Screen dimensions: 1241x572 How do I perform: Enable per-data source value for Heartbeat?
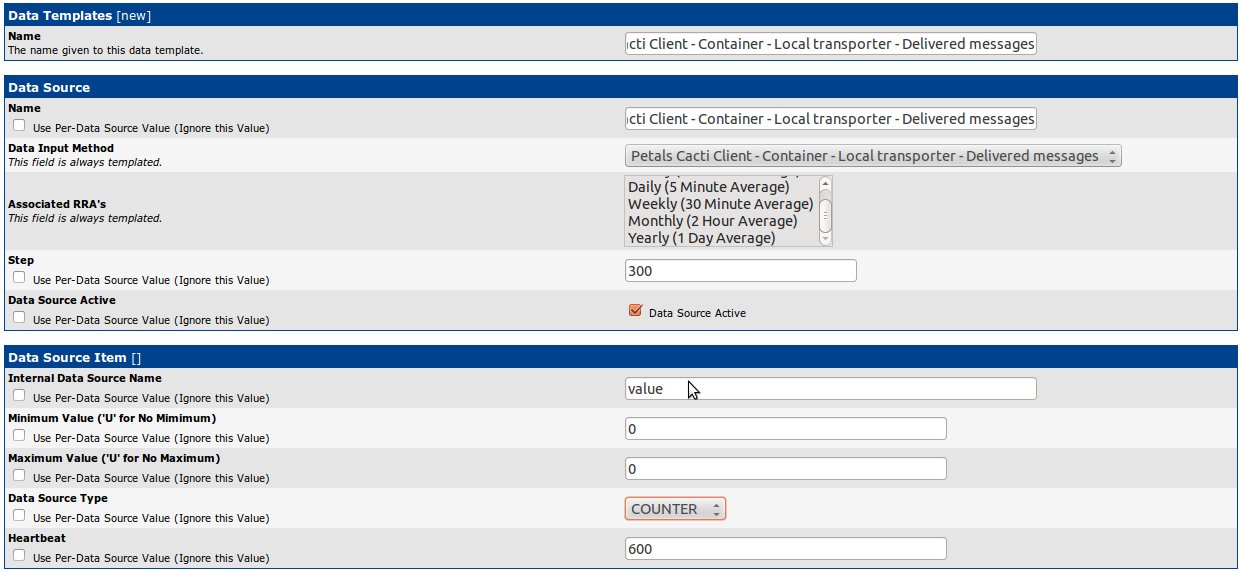point(19,556)
